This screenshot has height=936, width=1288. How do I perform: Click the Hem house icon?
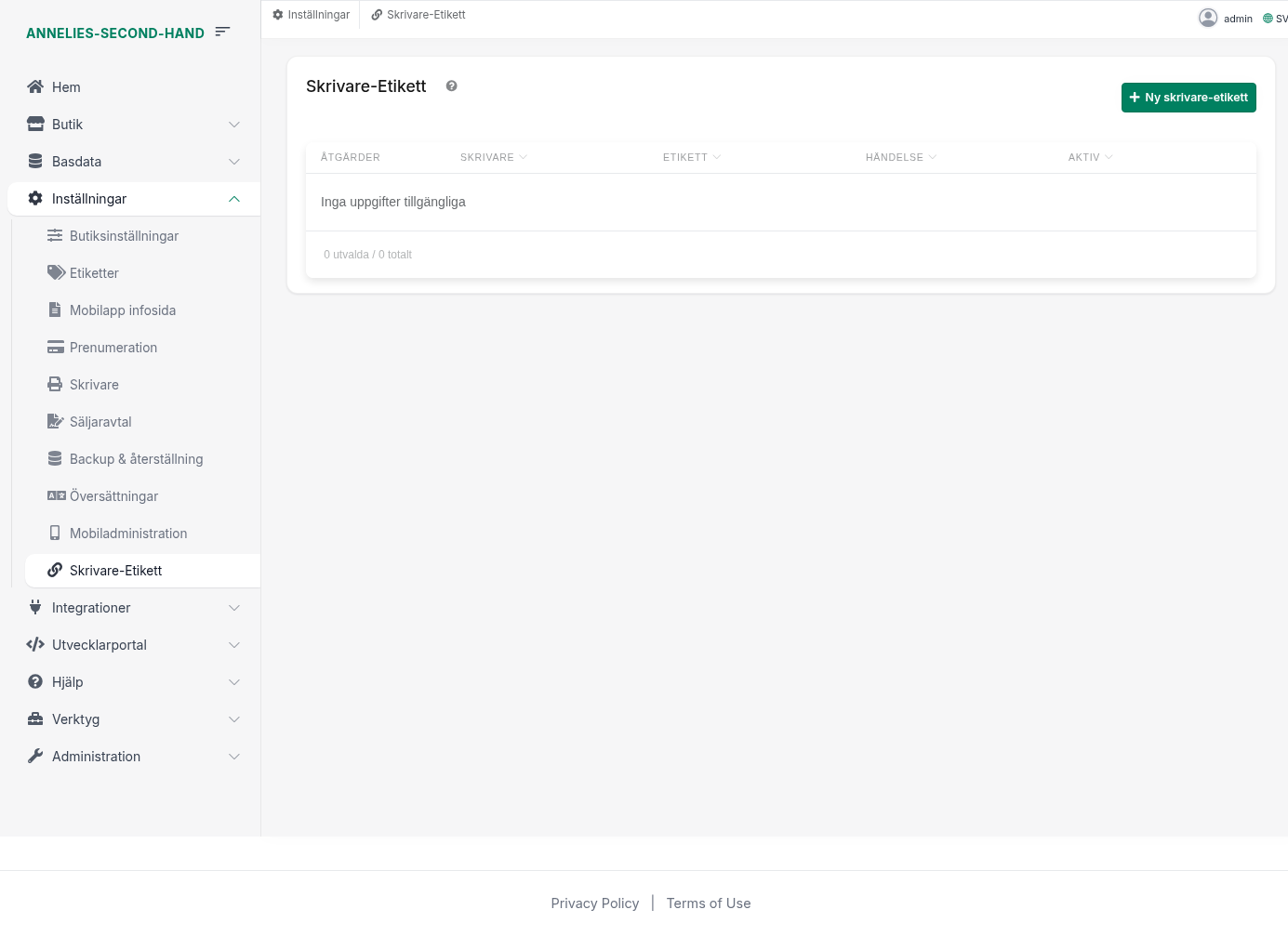[x=35, y=87]
